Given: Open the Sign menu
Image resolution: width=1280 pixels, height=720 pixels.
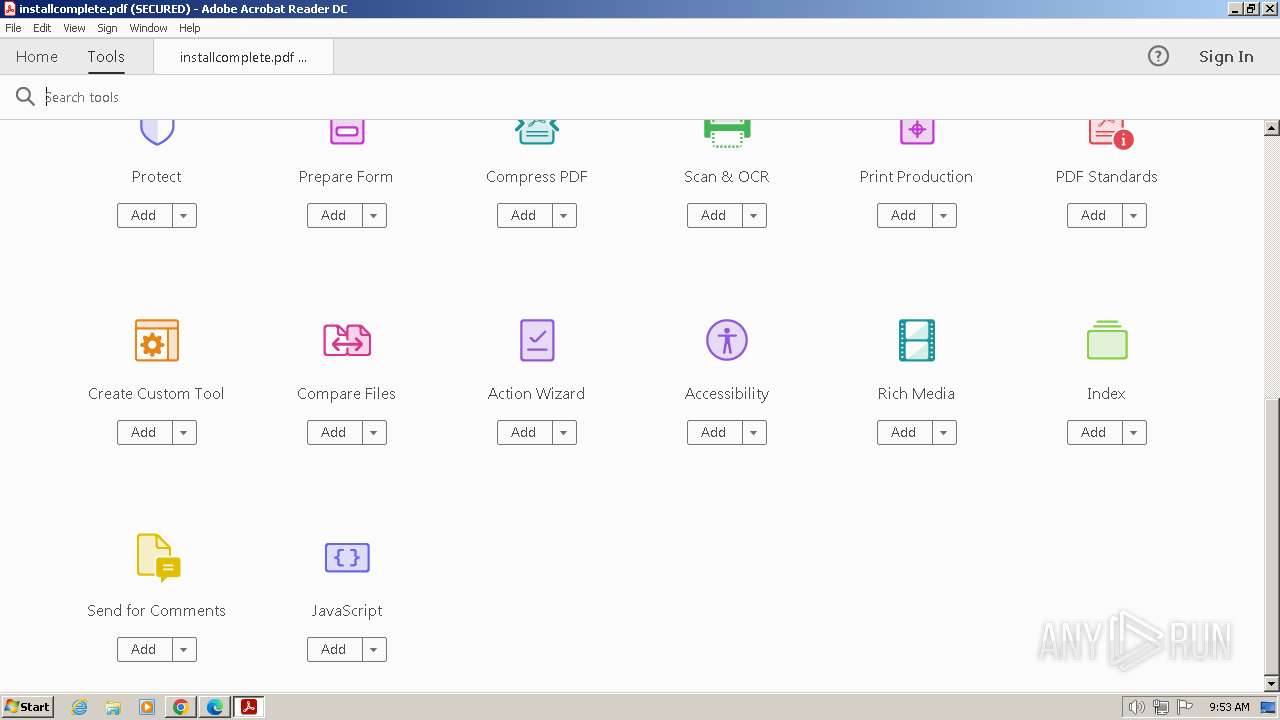Looking at the screenshot, I should coord(107,28).
